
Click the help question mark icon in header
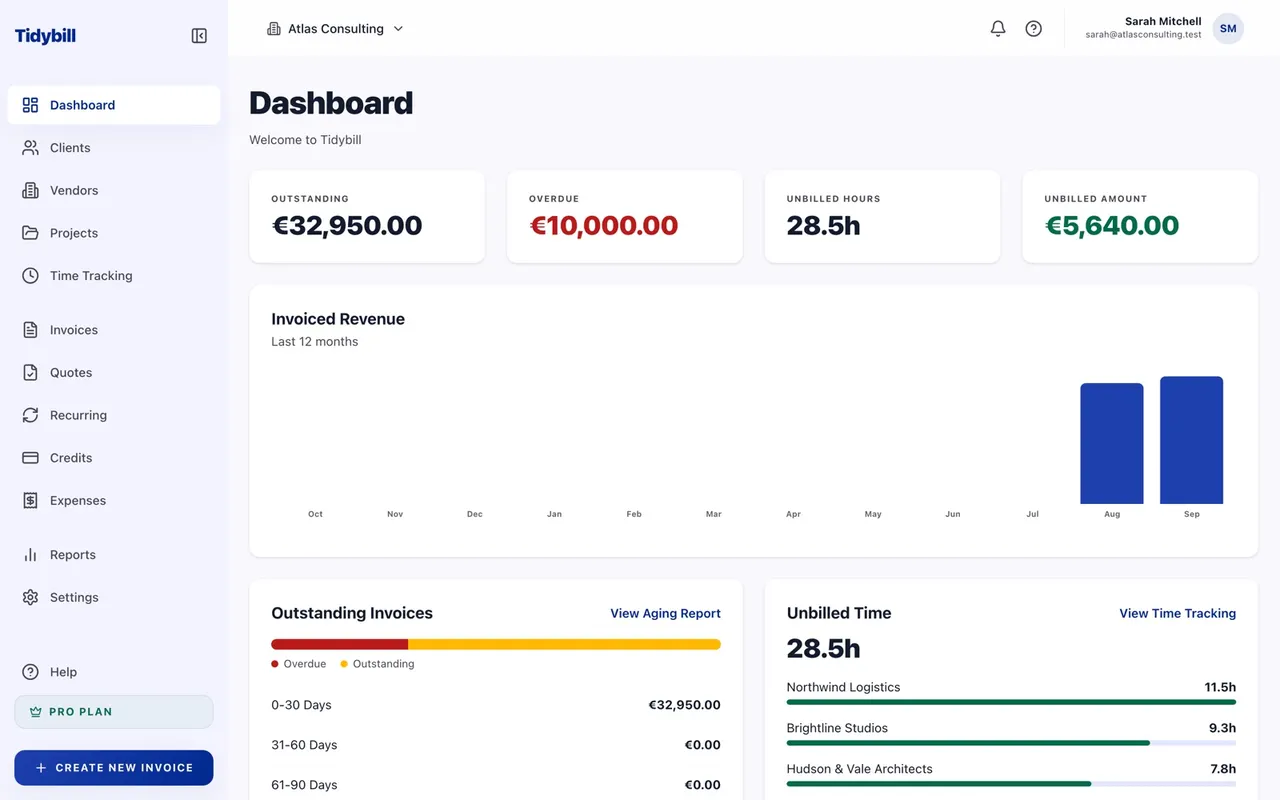1034,29
